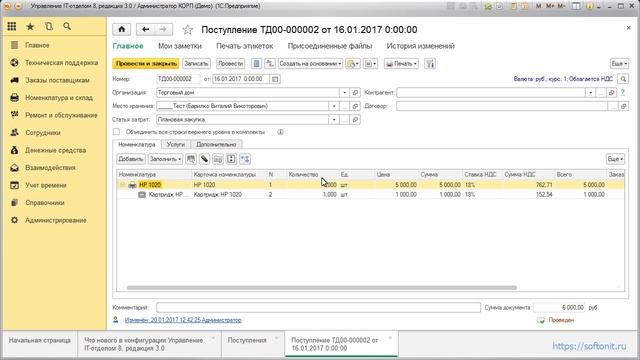Open search magnifier in sidebar toolbar

click(67, 27)
